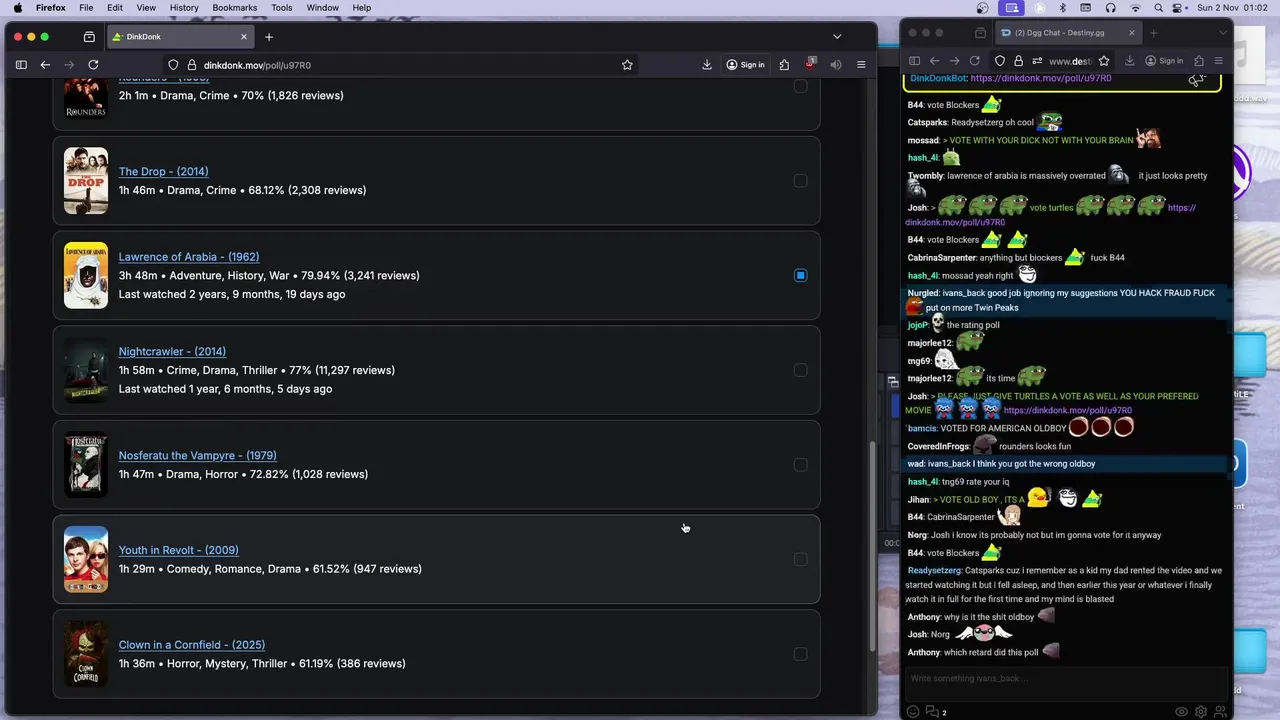1280x720 pixels.
Task: Open Spotlight search in the menu bar
Action: pos(1158,8)
